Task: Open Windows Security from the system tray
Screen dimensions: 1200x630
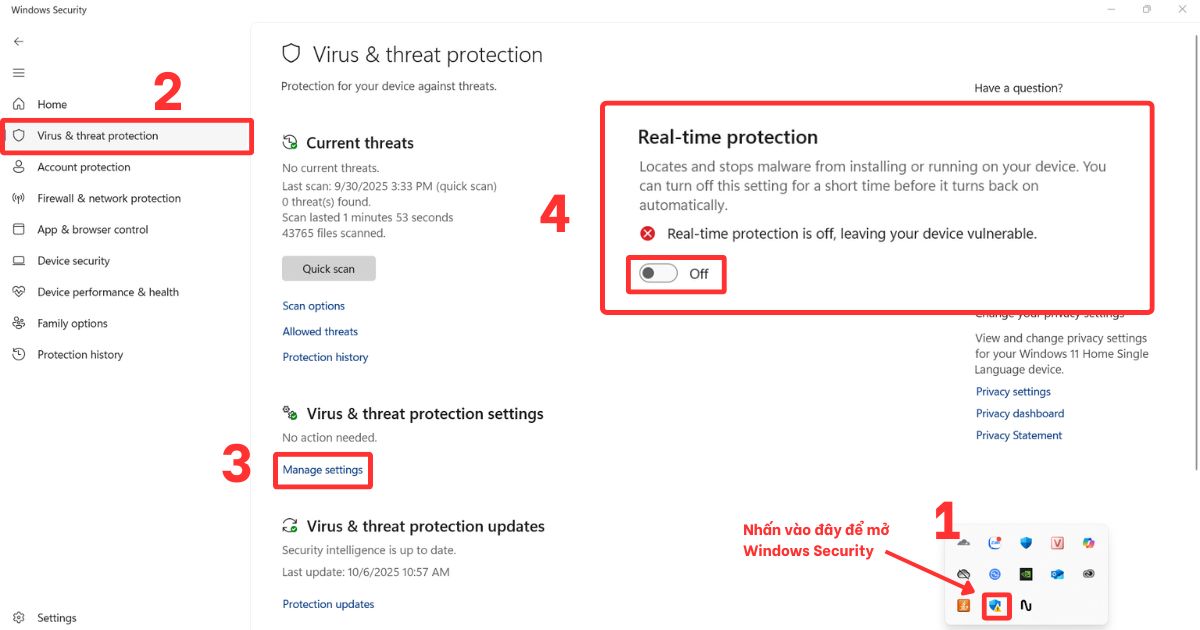Action: [995, 605]
